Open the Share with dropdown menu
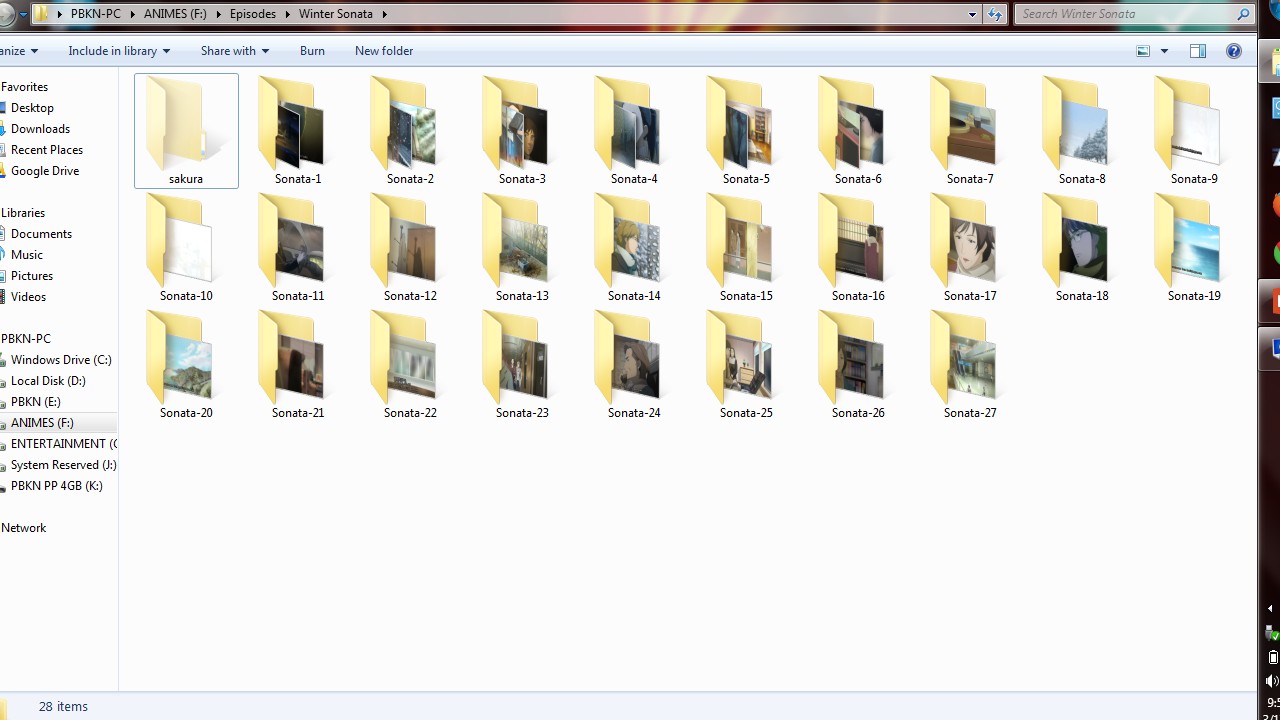 pyautogui.click(x=234, y=51)
